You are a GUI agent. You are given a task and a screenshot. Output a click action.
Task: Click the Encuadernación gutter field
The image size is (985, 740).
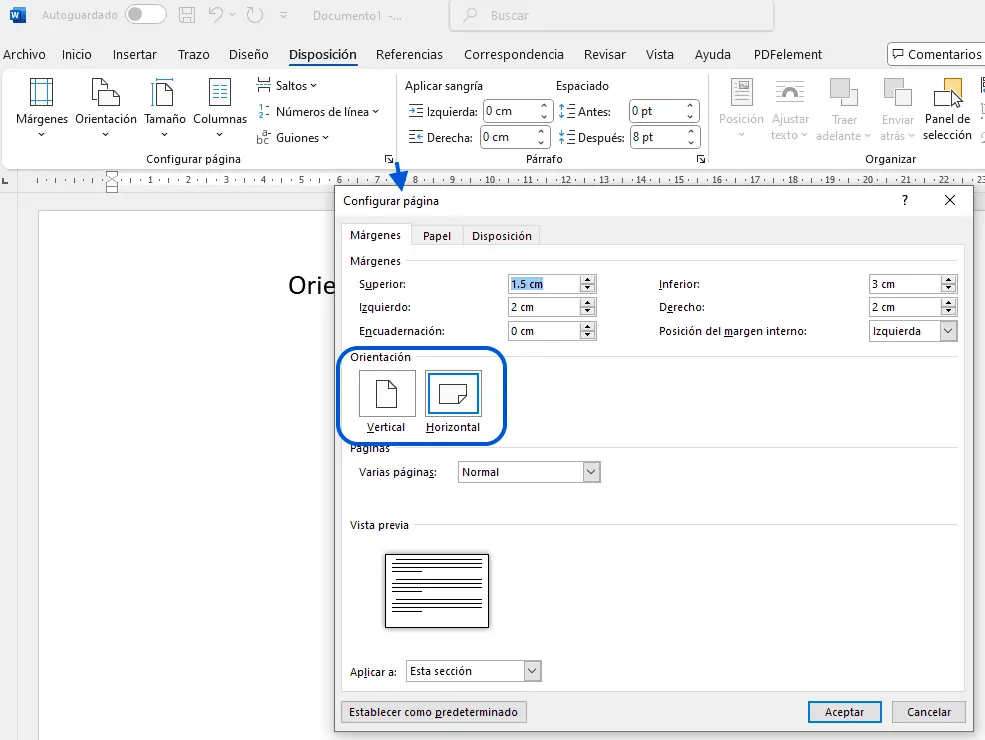click(544, 331)
